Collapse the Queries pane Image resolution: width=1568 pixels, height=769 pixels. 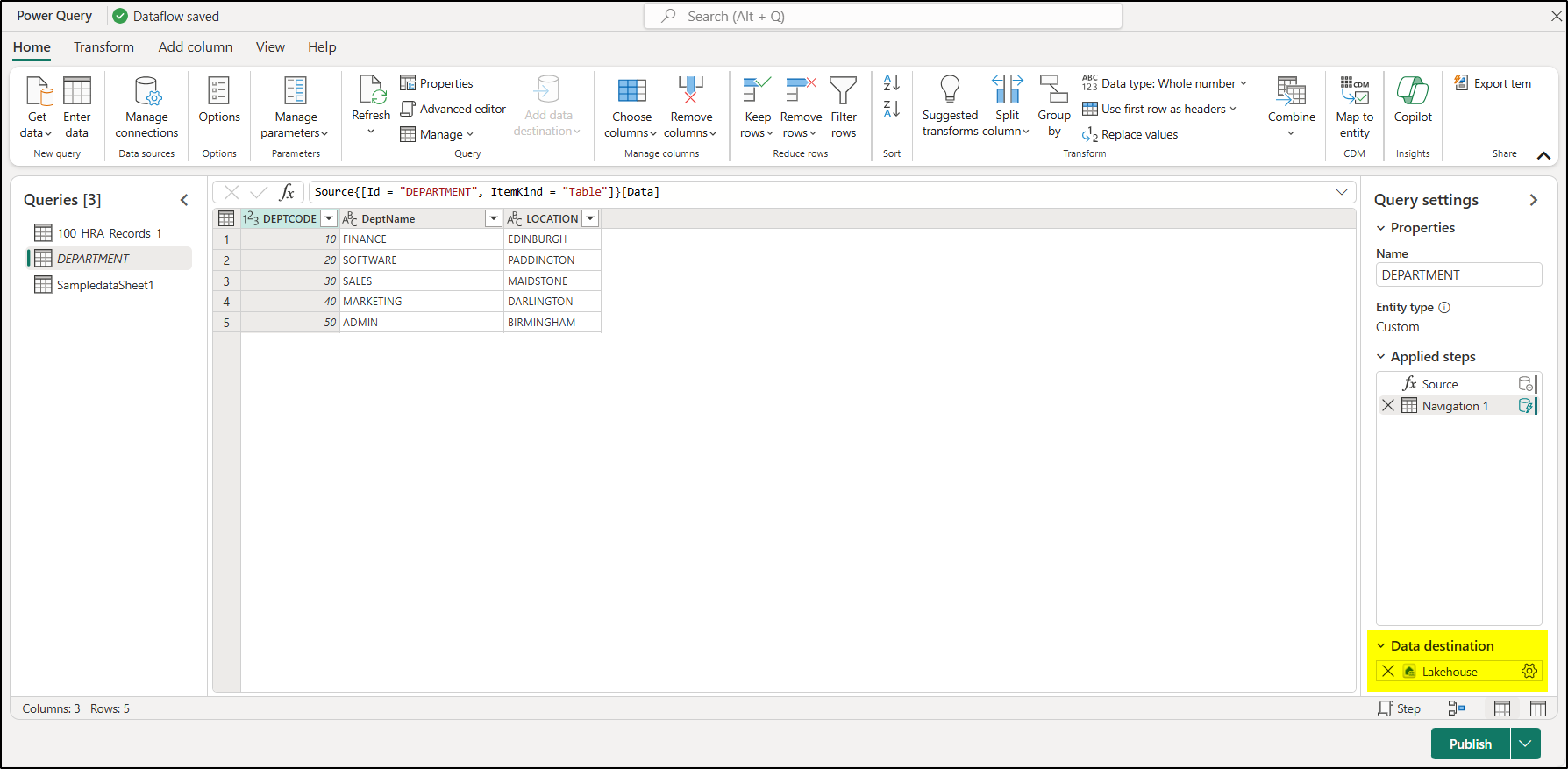[184, 200]
